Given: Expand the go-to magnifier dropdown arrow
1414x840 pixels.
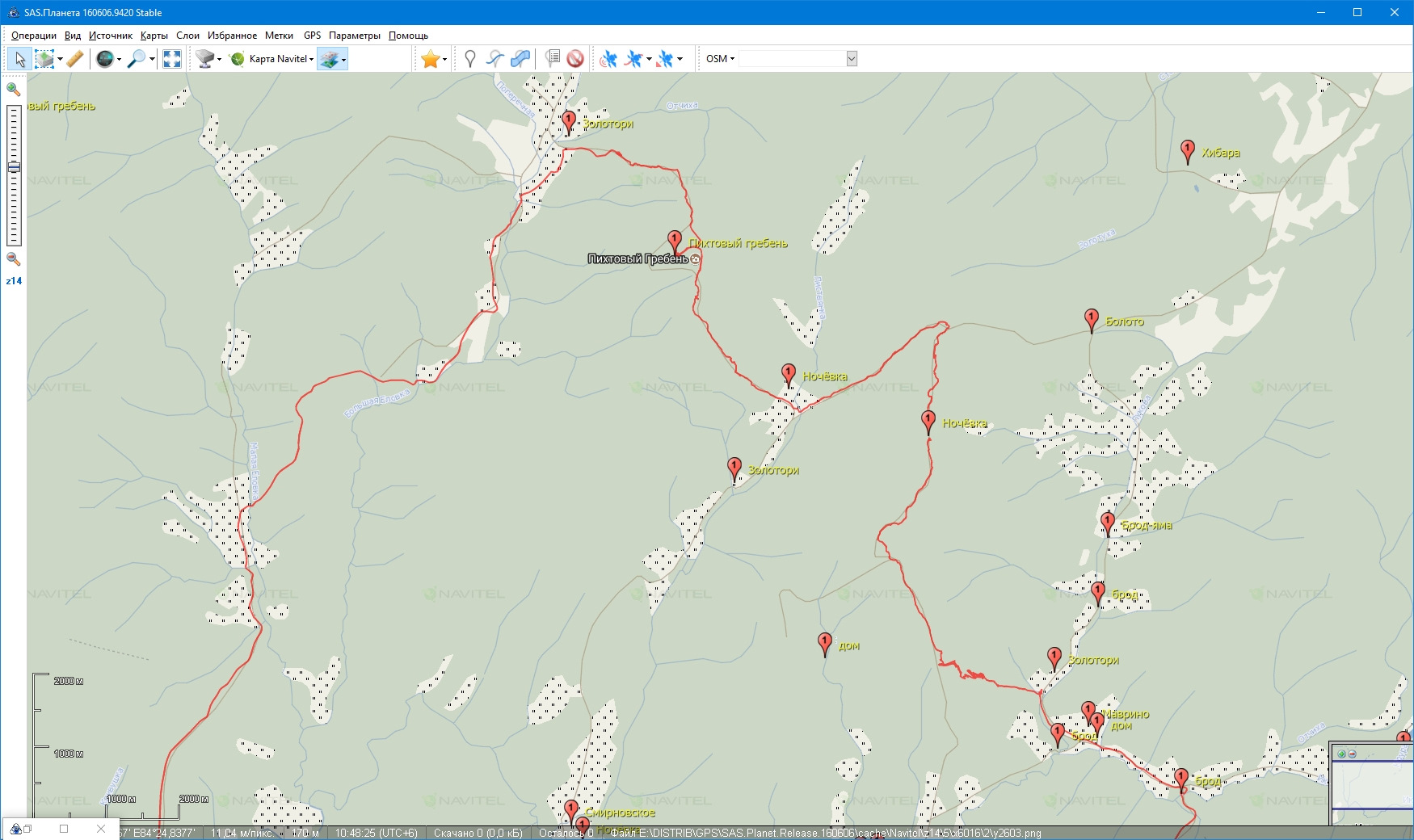Looking at the screenshot, I should point(152,59).
